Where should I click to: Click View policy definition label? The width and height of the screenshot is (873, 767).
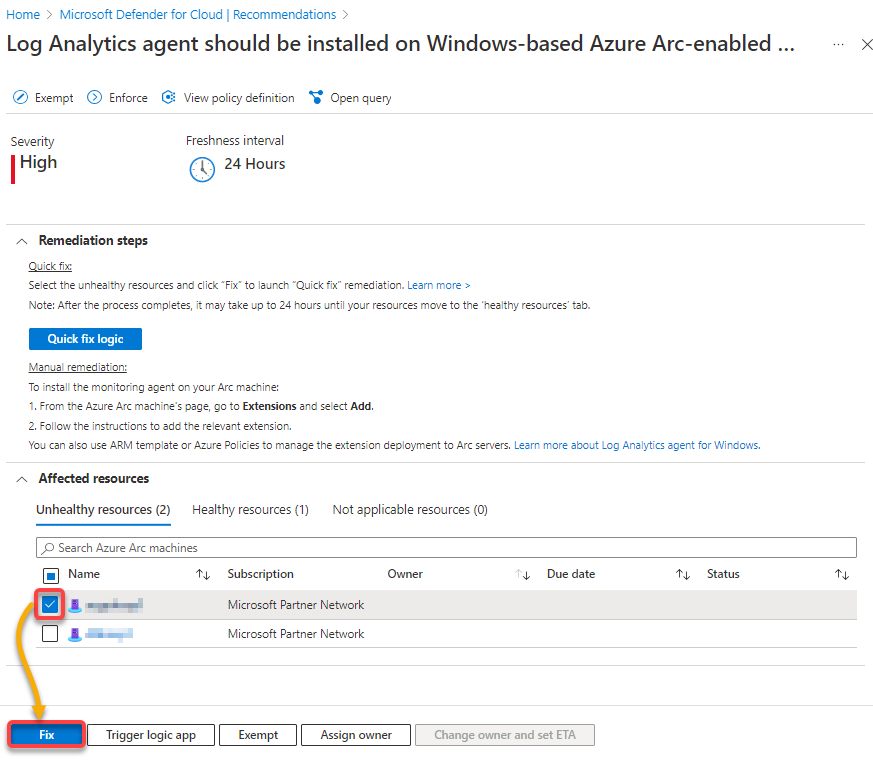[x=239, y=98]
